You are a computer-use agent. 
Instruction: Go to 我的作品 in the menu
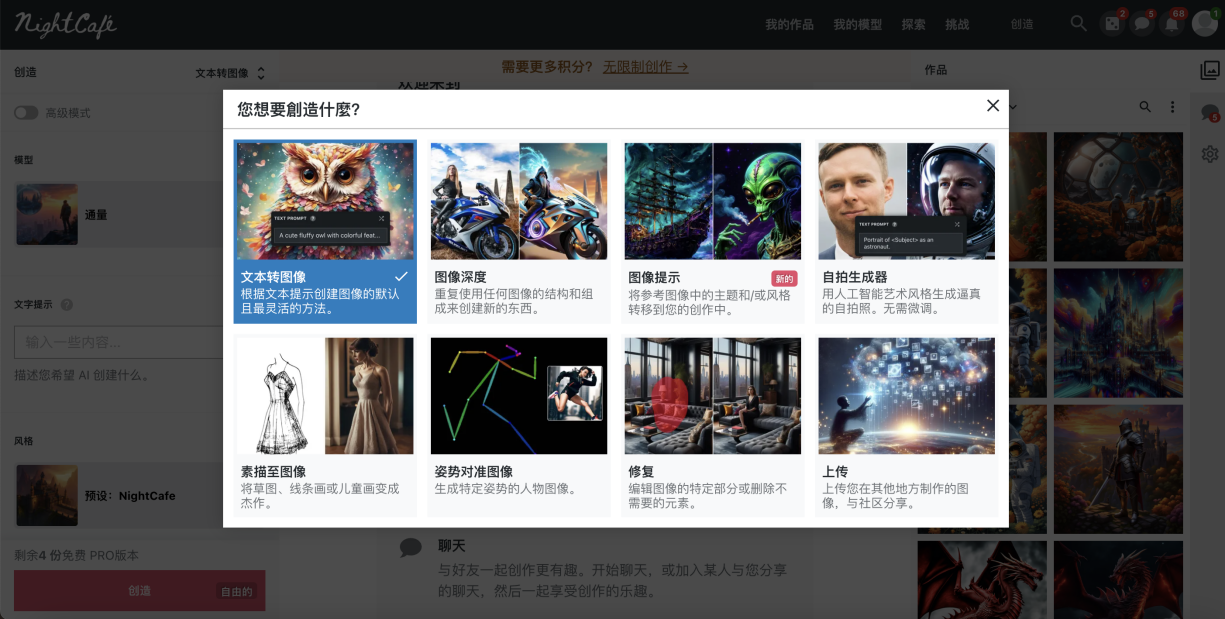pos(789,24)
